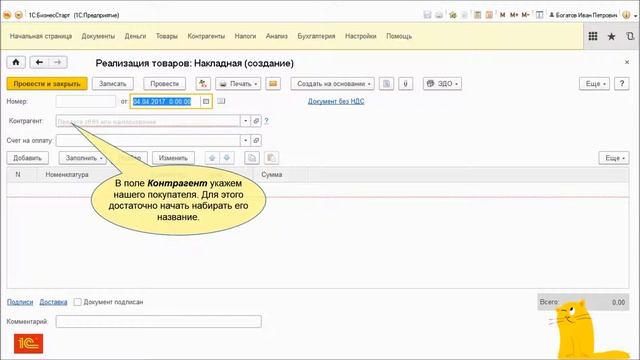640x360 pixels.
Task: Focus the Номер input field
Action: tap(86, 102)
